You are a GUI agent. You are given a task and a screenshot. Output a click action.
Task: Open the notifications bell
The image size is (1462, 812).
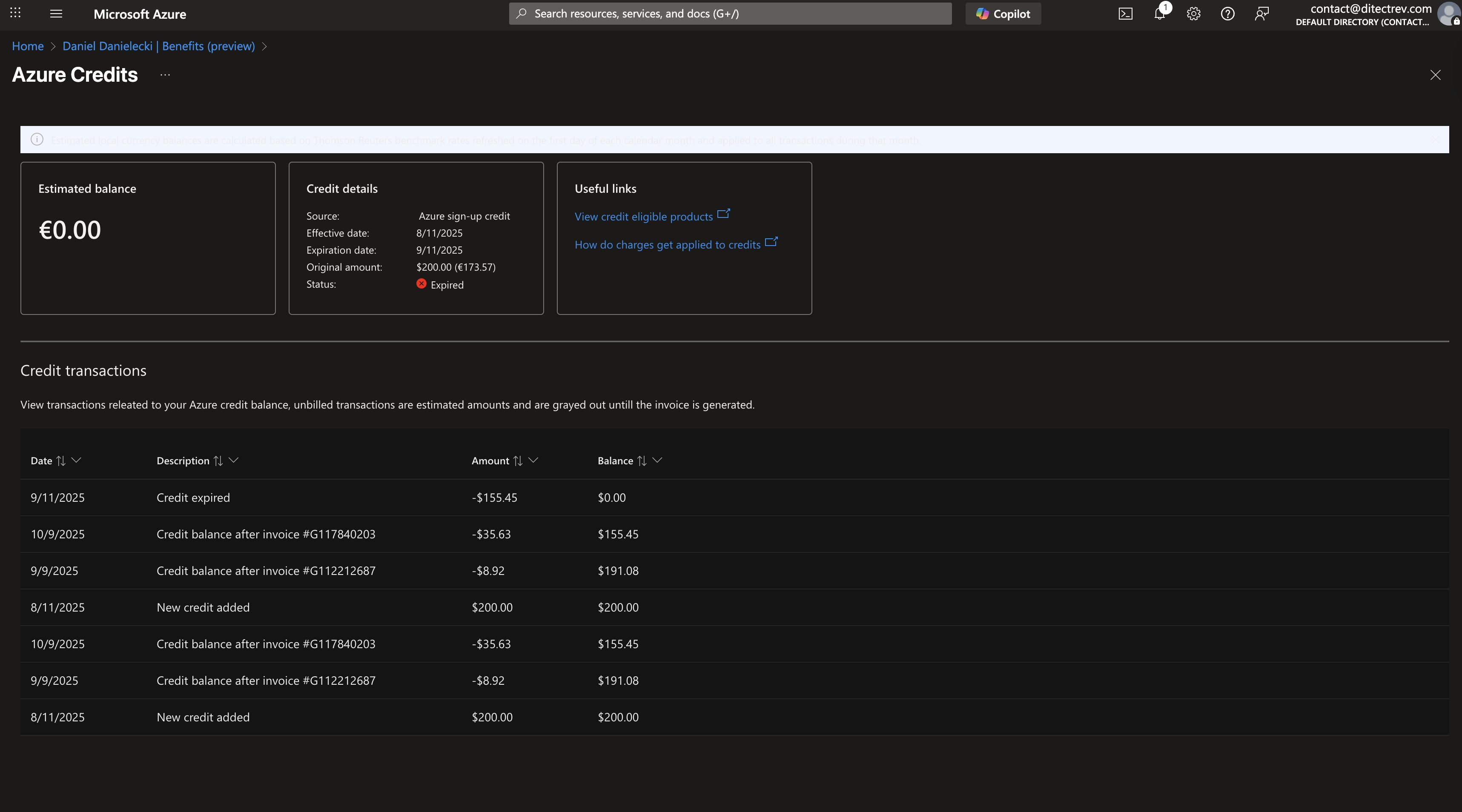pyautogui.click(x=1159, y=14)
